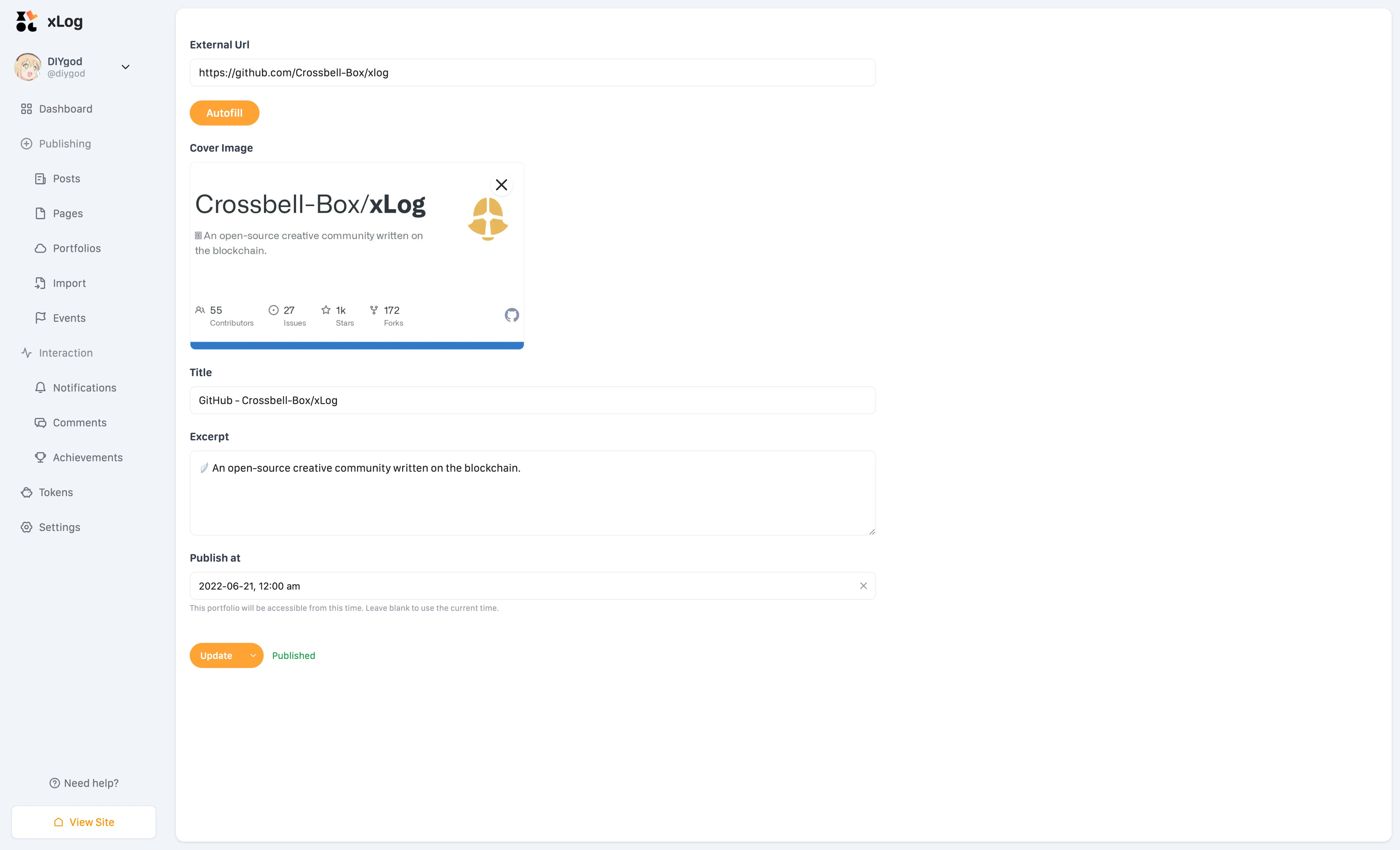Viewport: 1400px width, 850px height.
Task: Click the xLog logo icon
Action: (x=26, y=22)
